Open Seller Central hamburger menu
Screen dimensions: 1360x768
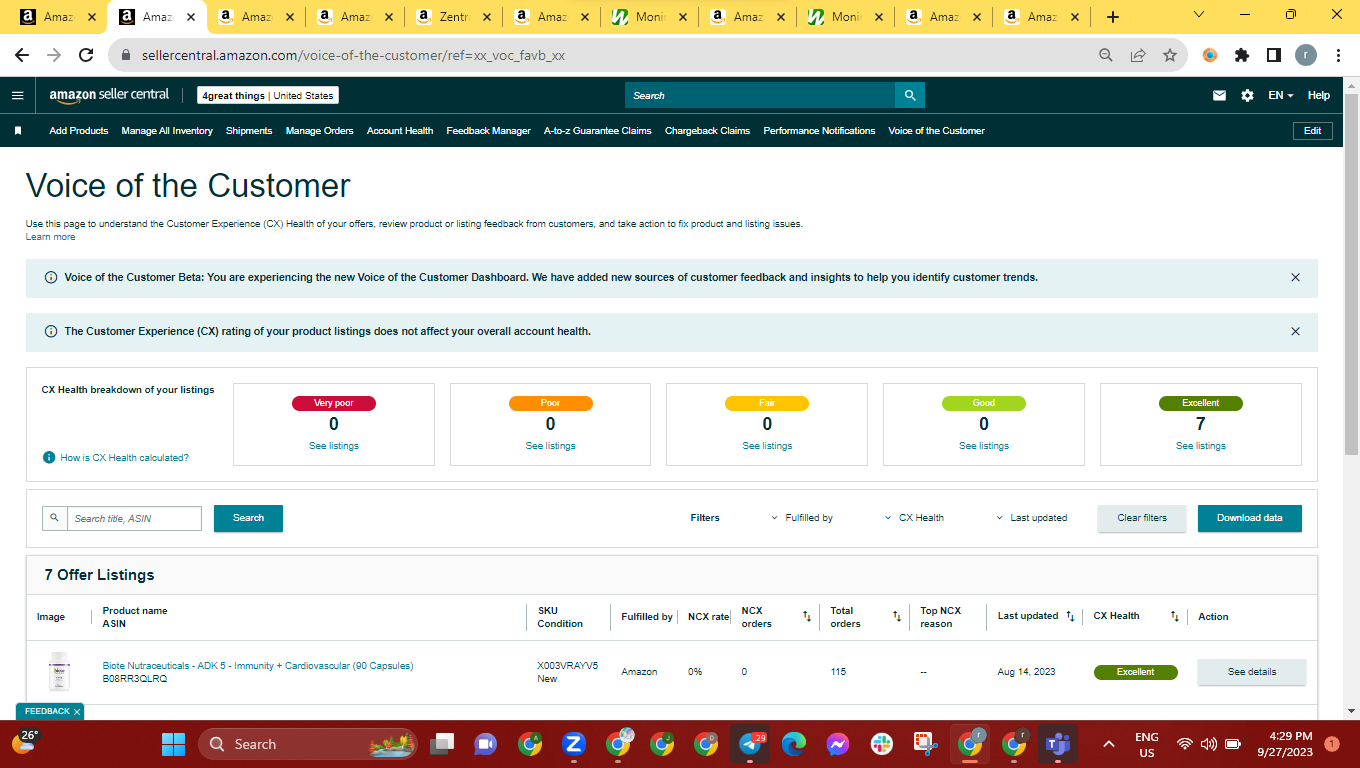click(17, 95)
